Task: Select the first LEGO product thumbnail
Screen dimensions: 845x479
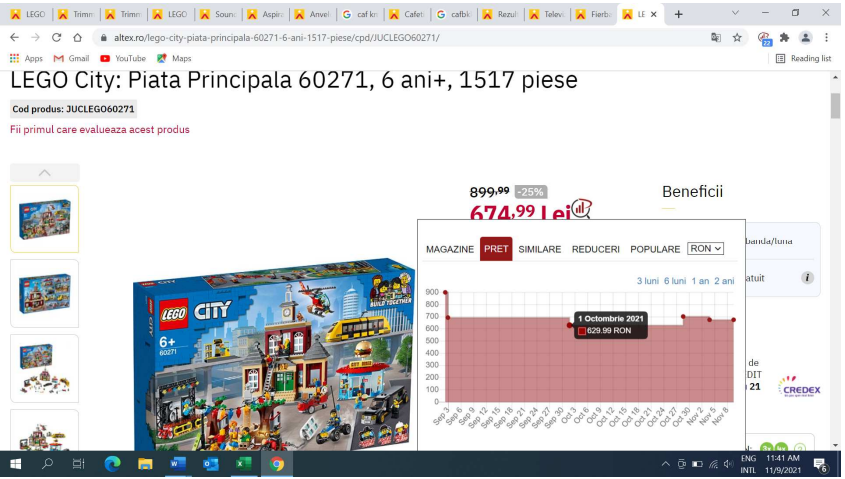Action: click(45, 219)
